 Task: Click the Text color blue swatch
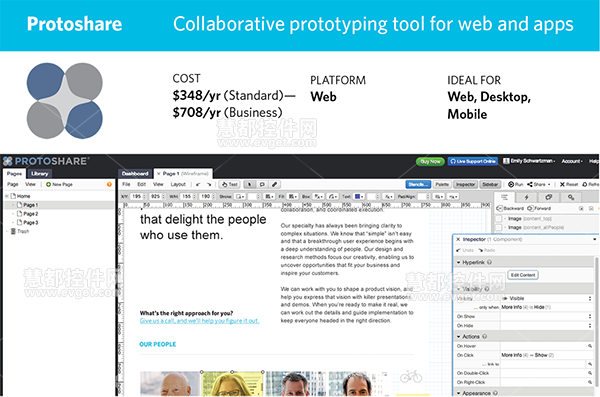point(357,196)
